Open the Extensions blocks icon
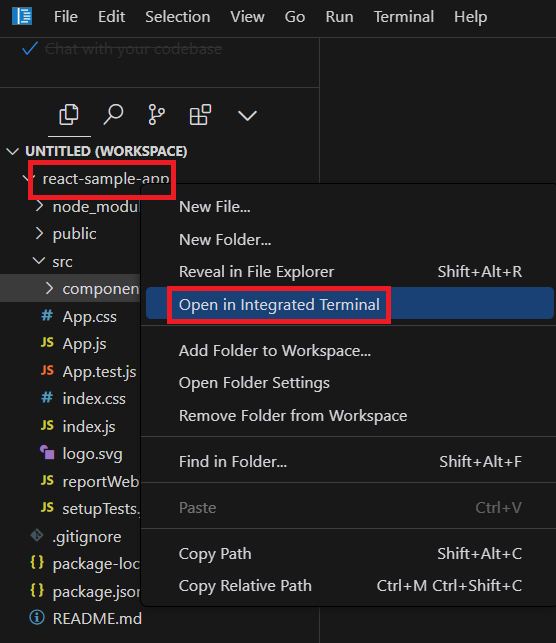Viewport: 556px width, 643px height. click(200, 114)
